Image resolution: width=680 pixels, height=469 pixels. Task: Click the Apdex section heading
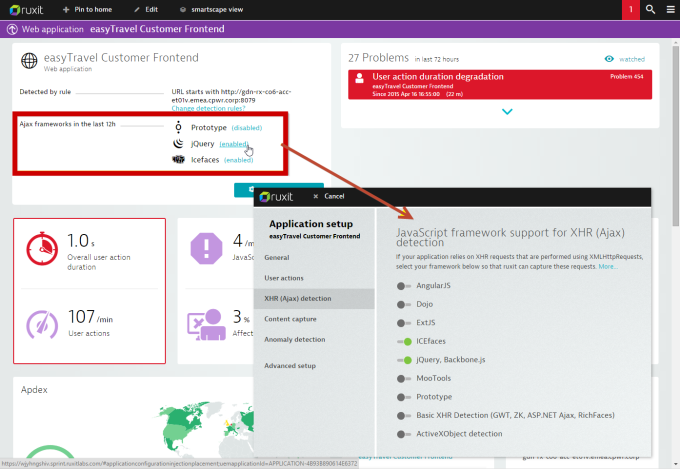pyautogui.click(x=34, y=390)
